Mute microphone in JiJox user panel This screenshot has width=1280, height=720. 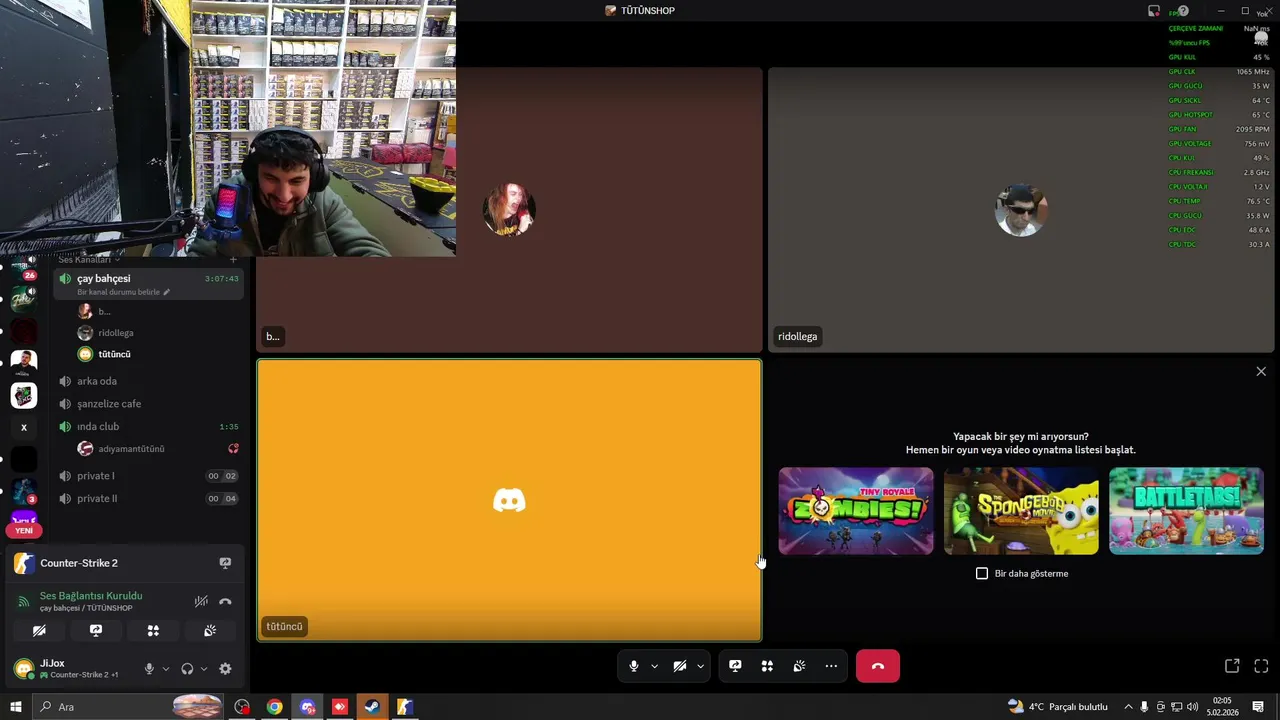click(x=149, y=669)
